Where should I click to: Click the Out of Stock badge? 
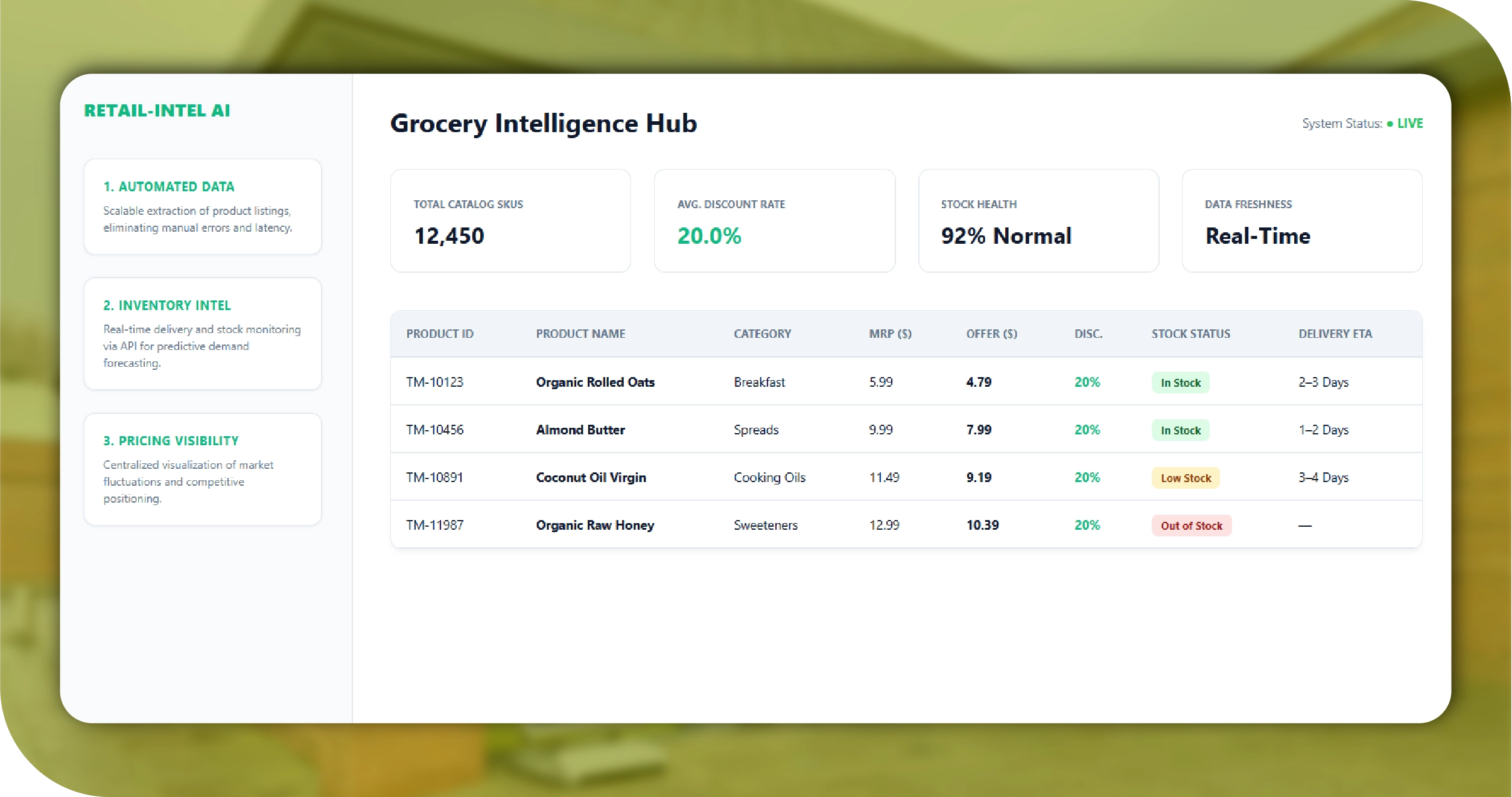pos(1191,526)
